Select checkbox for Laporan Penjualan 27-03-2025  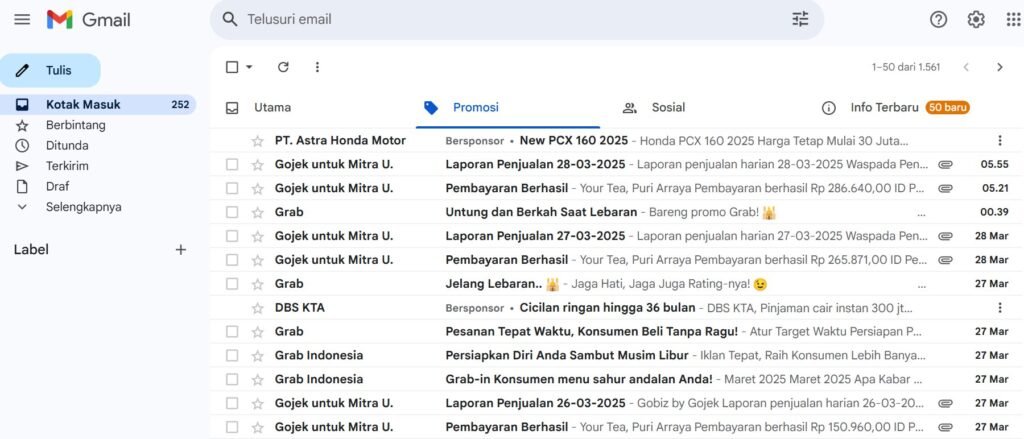point(232,236)
